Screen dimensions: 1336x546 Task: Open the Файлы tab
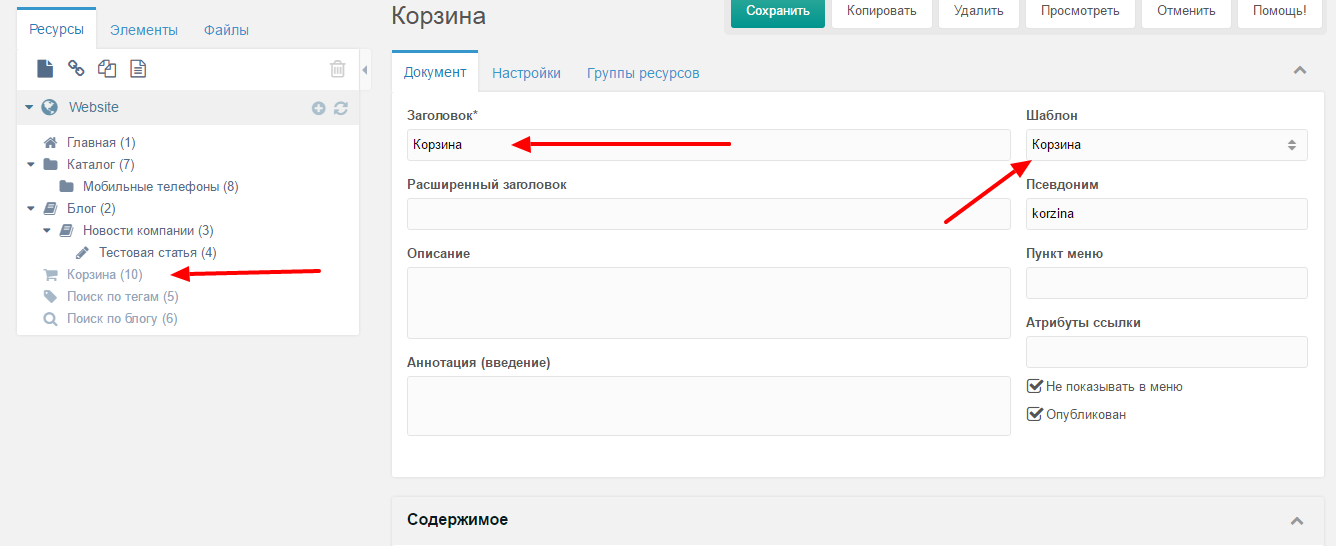pos(227,30)
